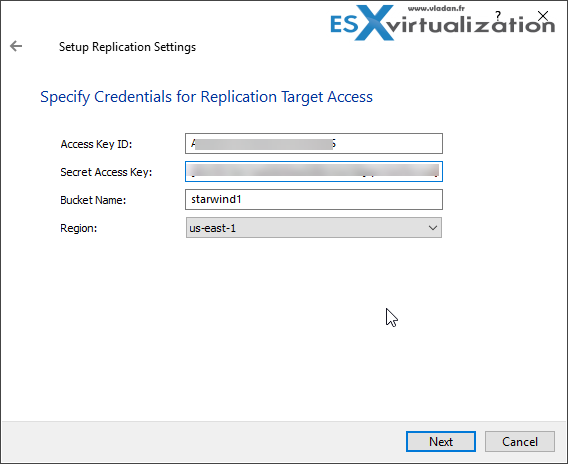The image size is (568, 464).
Task: Click the www.vladan.fr watermark text
Action: [436, 8]
